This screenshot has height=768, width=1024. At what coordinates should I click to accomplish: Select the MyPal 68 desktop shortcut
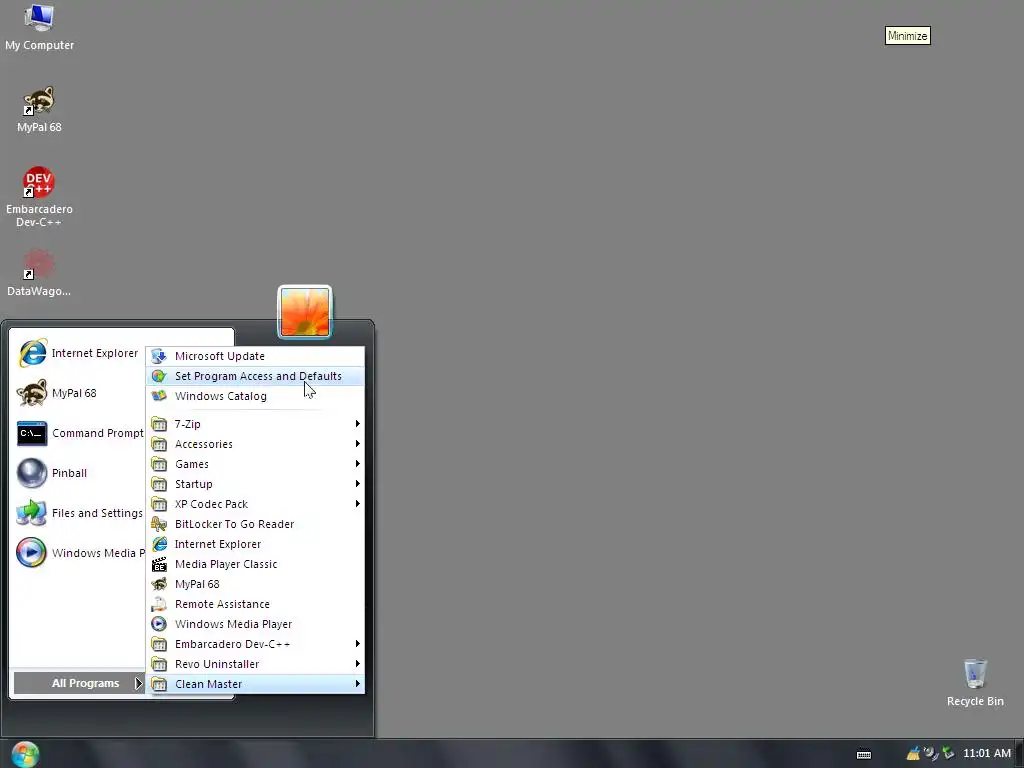39,110
